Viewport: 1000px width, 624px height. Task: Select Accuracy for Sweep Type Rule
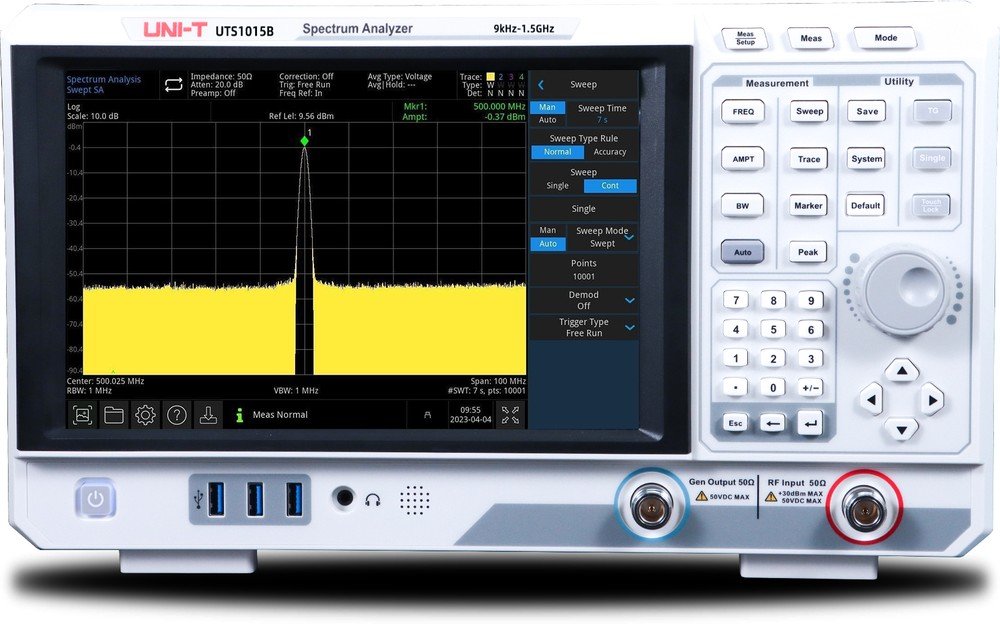pos(610,152)
